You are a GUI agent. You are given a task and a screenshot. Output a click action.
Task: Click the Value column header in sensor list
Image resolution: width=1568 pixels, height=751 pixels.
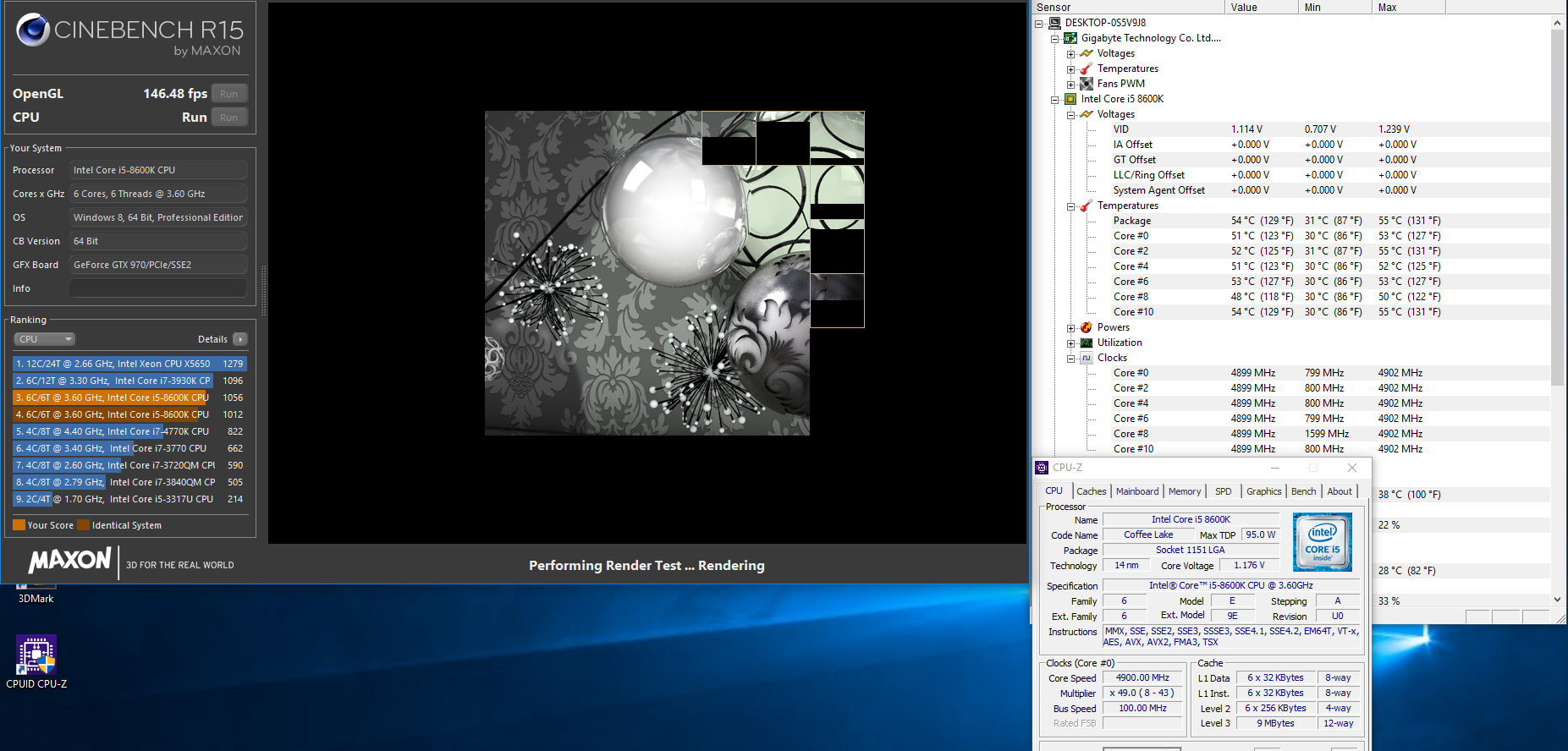[x=1260, y=8]
